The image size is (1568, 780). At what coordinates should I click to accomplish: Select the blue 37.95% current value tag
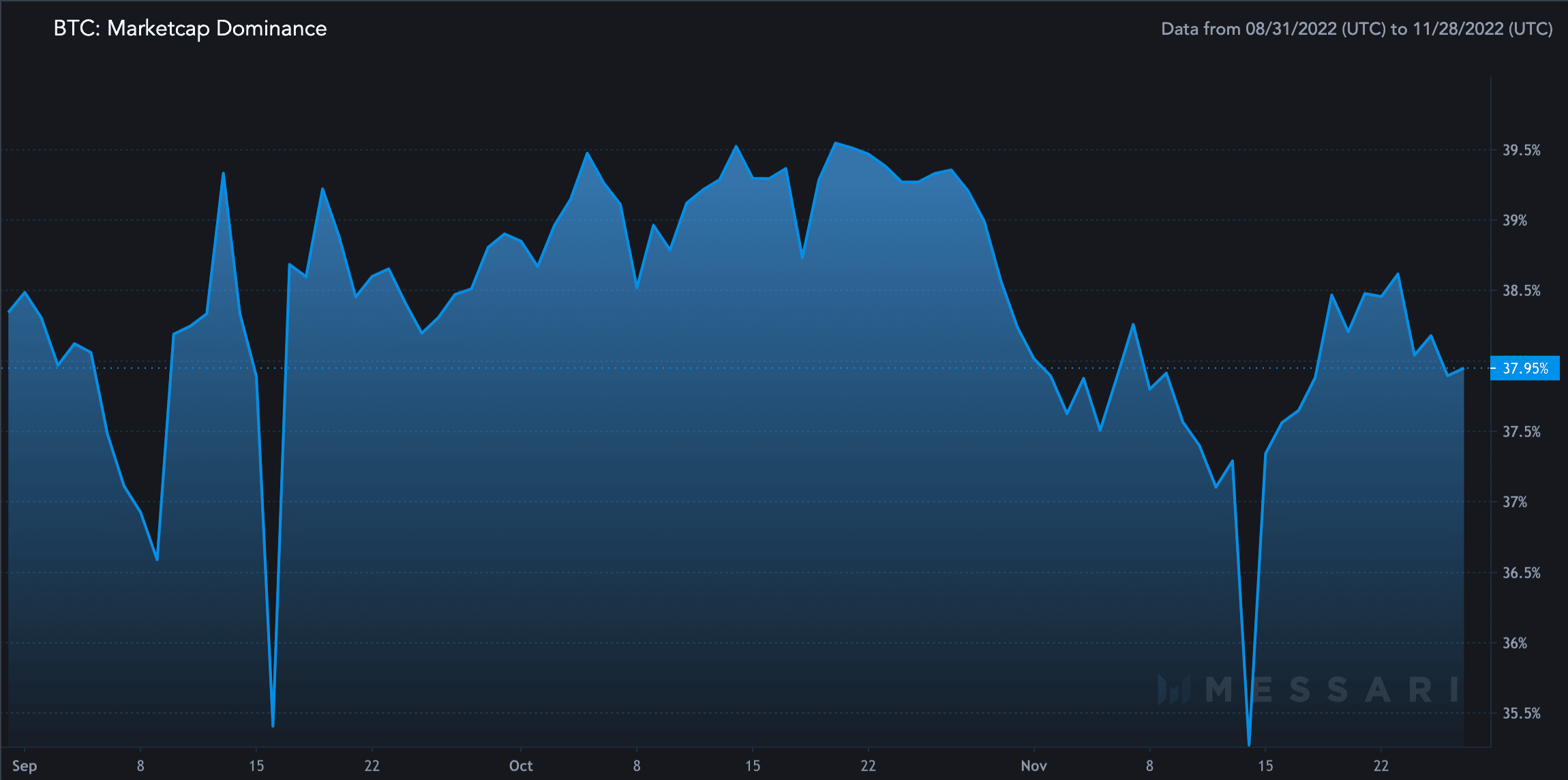coord(1524,368)
